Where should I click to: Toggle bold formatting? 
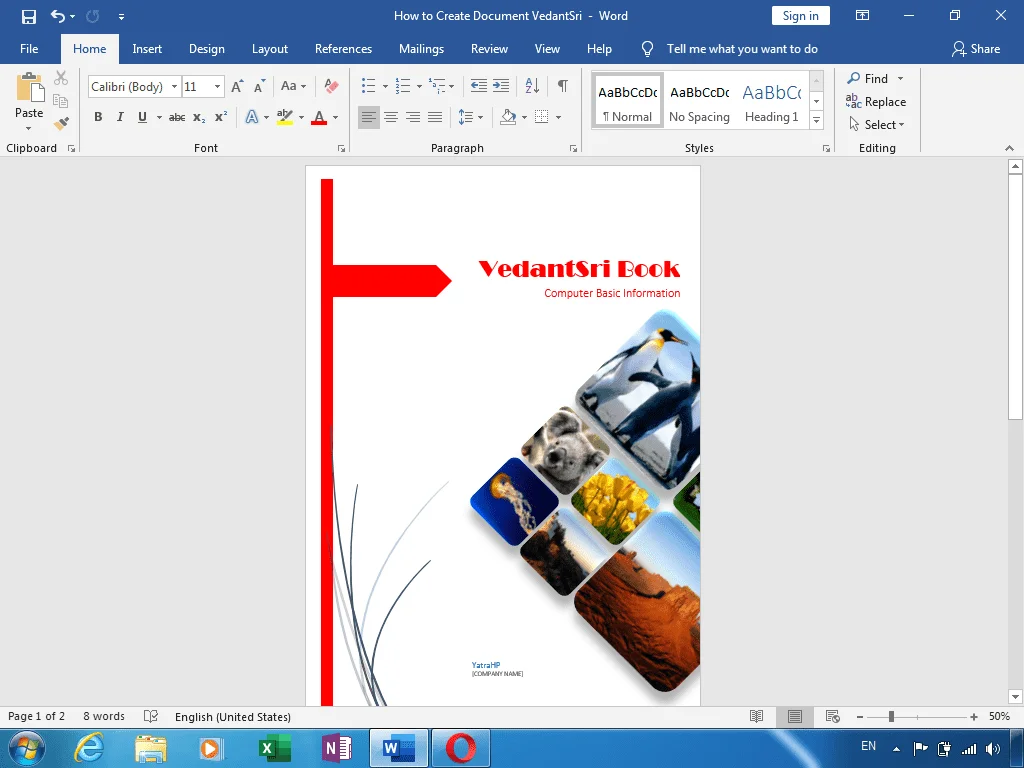98,118
